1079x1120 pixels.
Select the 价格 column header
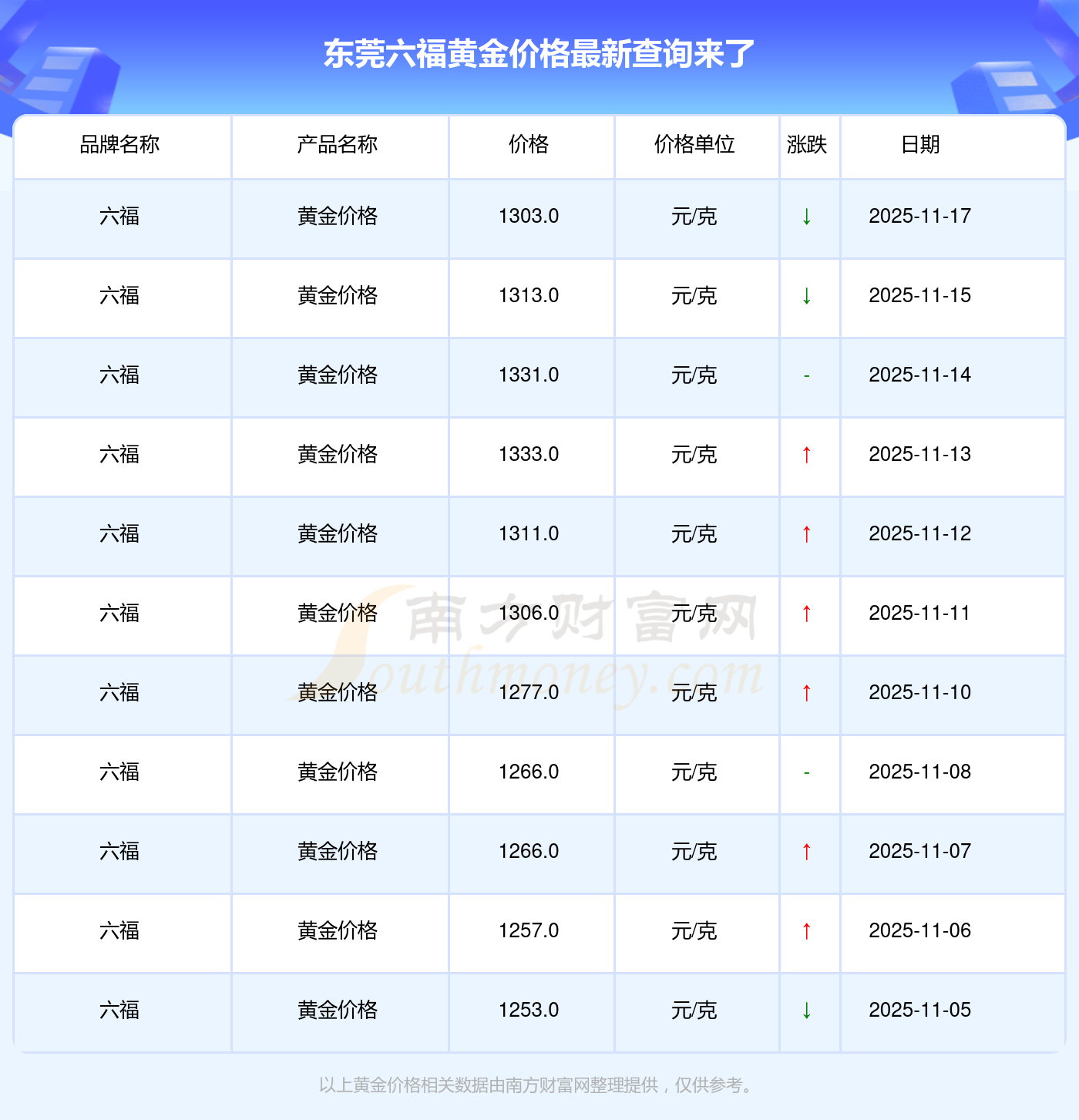pos(529,144)
